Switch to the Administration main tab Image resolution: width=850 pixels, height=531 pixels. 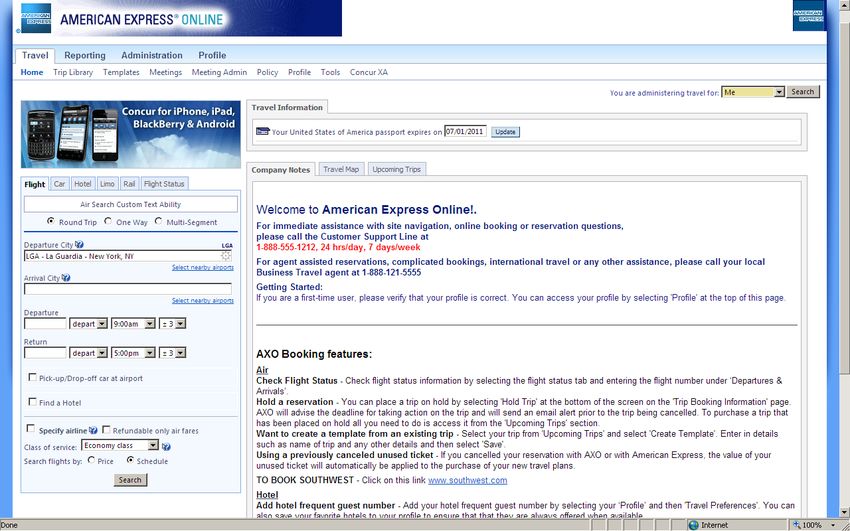tap(152, 55)
